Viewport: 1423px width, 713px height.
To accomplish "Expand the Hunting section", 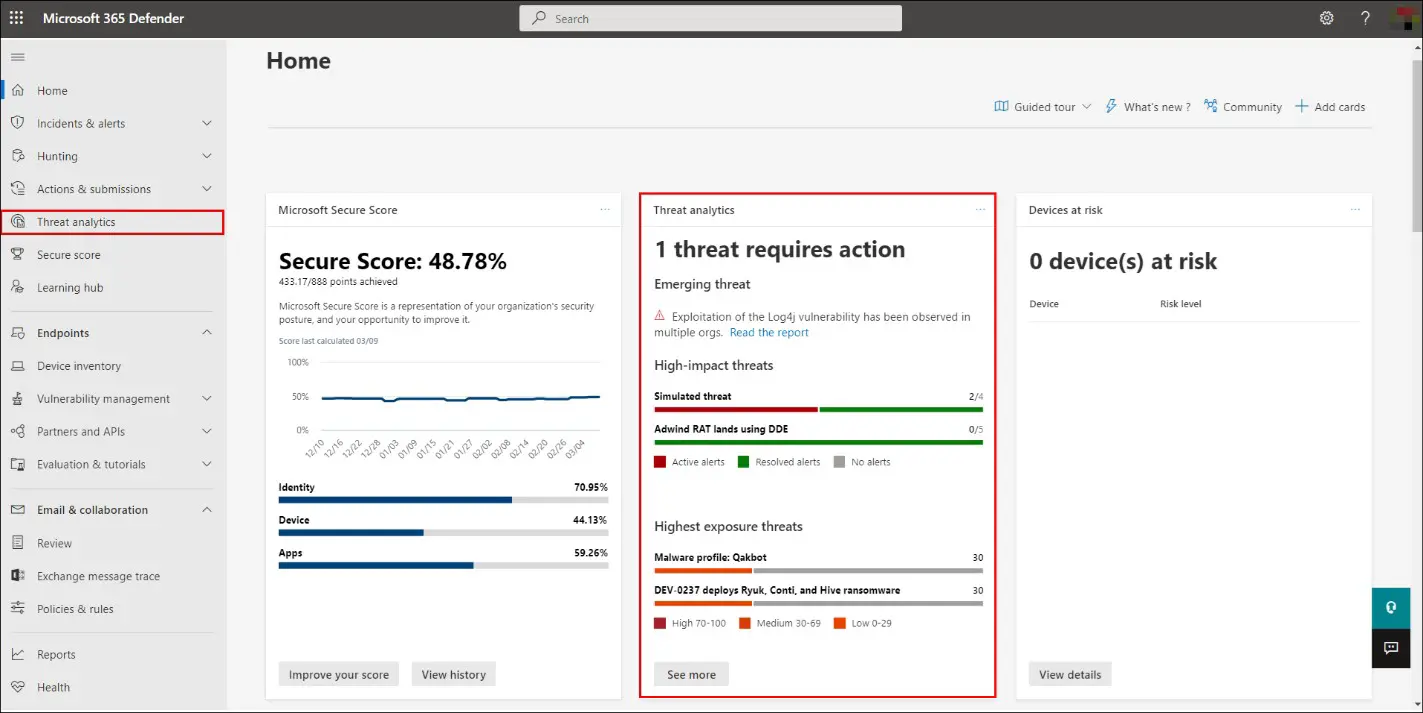I will 207,156.
